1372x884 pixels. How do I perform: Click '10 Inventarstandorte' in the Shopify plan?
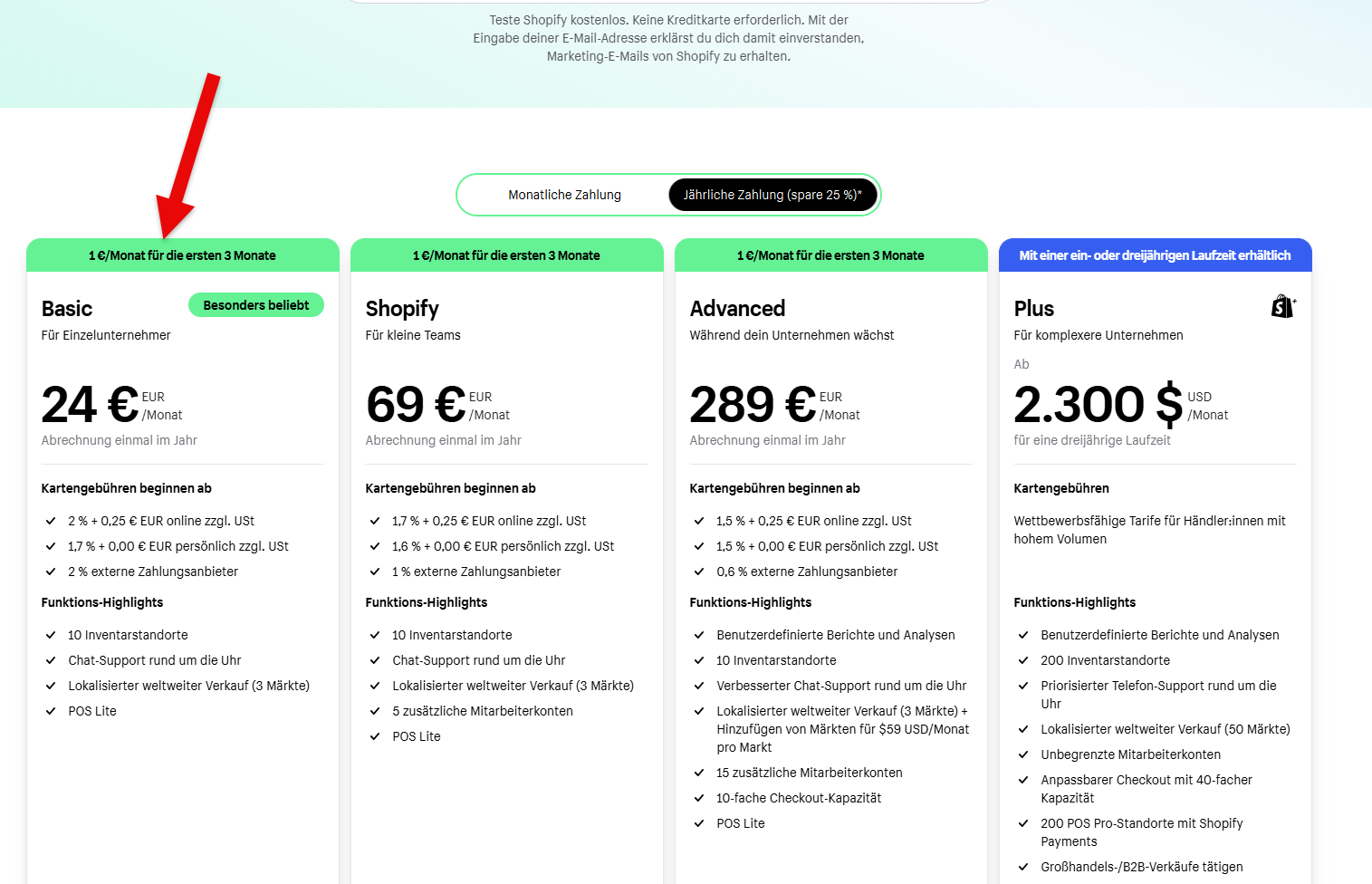pyautogui.click(x=452, y=635)
